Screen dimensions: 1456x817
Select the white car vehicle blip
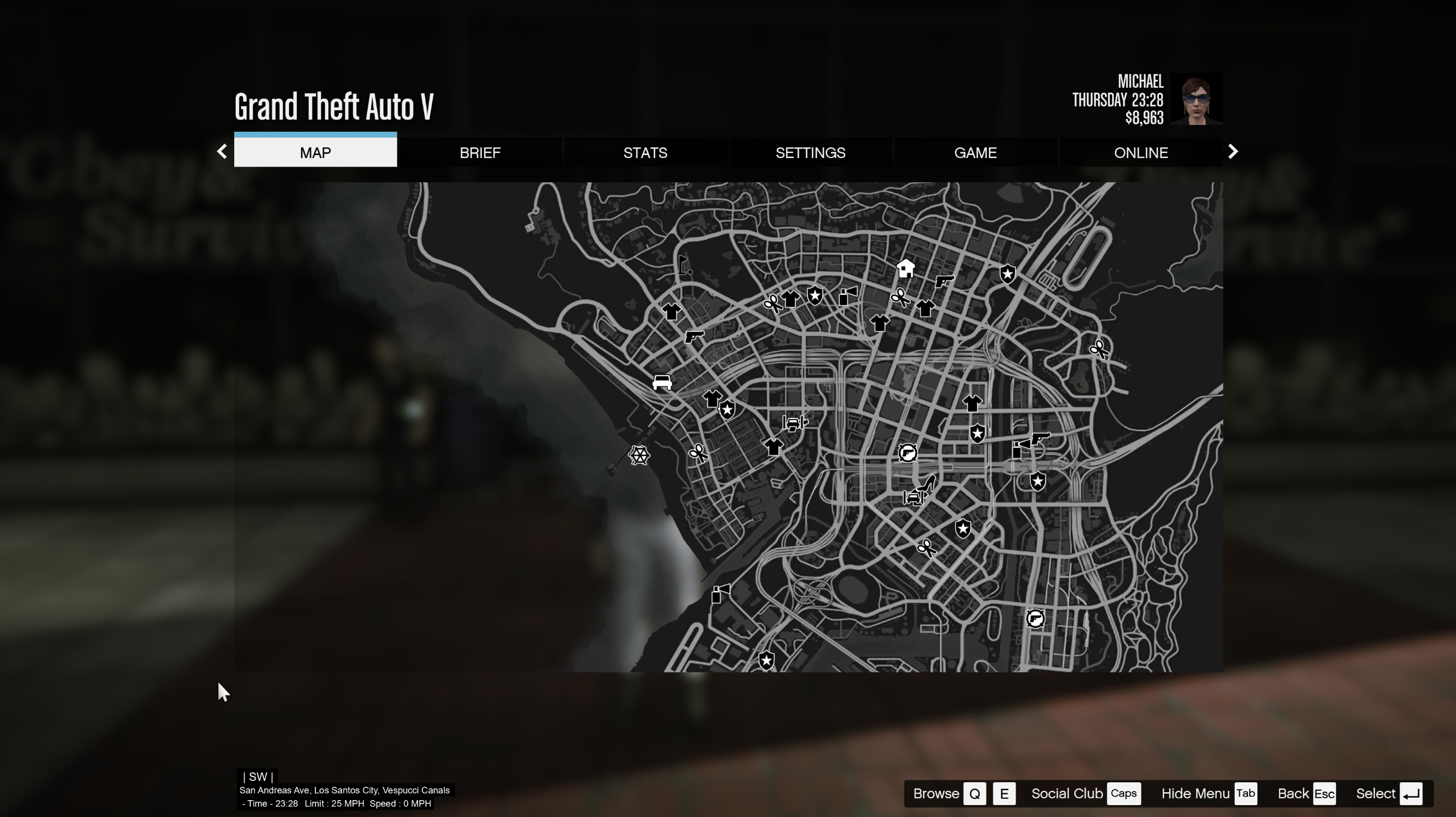(662, 383)
